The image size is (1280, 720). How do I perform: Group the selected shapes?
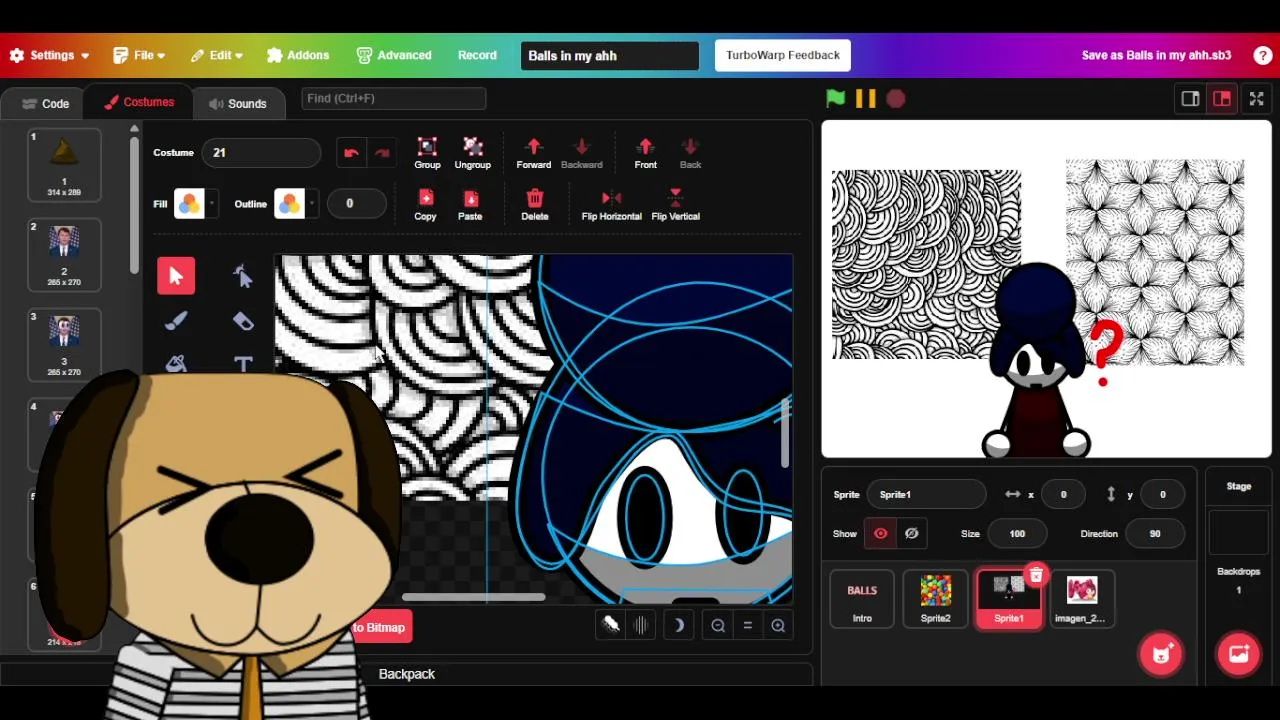[427, 153]
